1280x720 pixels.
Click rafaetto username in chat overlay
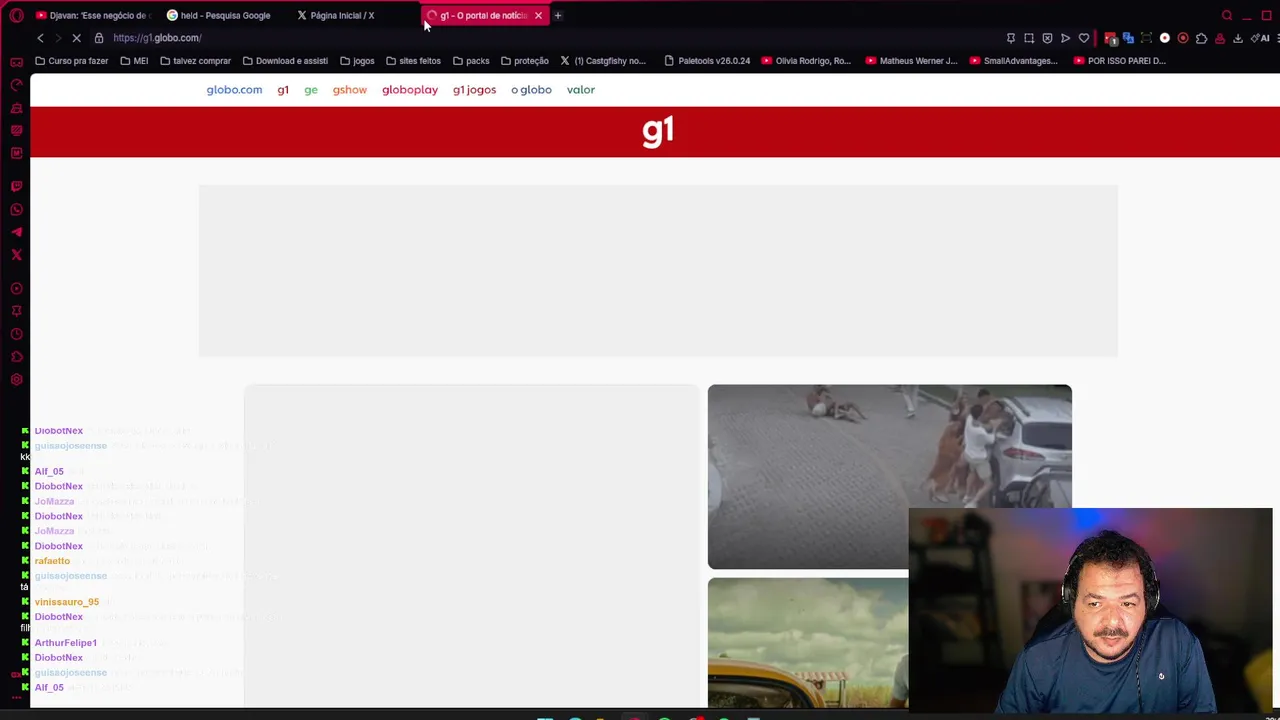click(52, 561)
